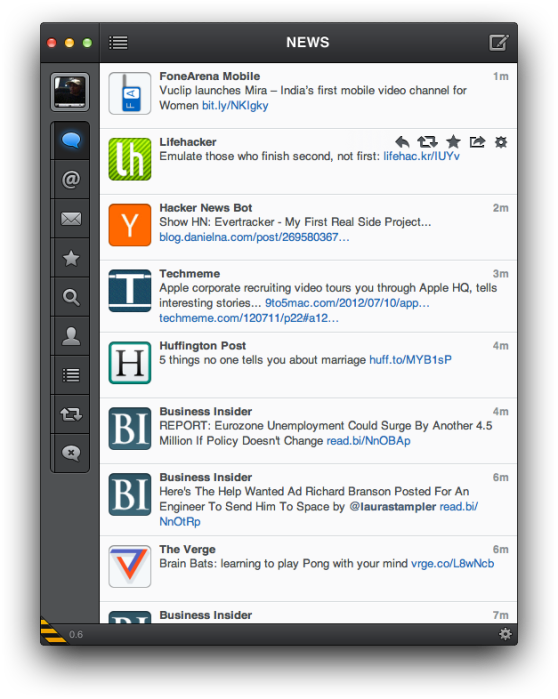Viewport: 558px width, 699px height.
Task: Click The Verge avatar
Action: [130, 567]
